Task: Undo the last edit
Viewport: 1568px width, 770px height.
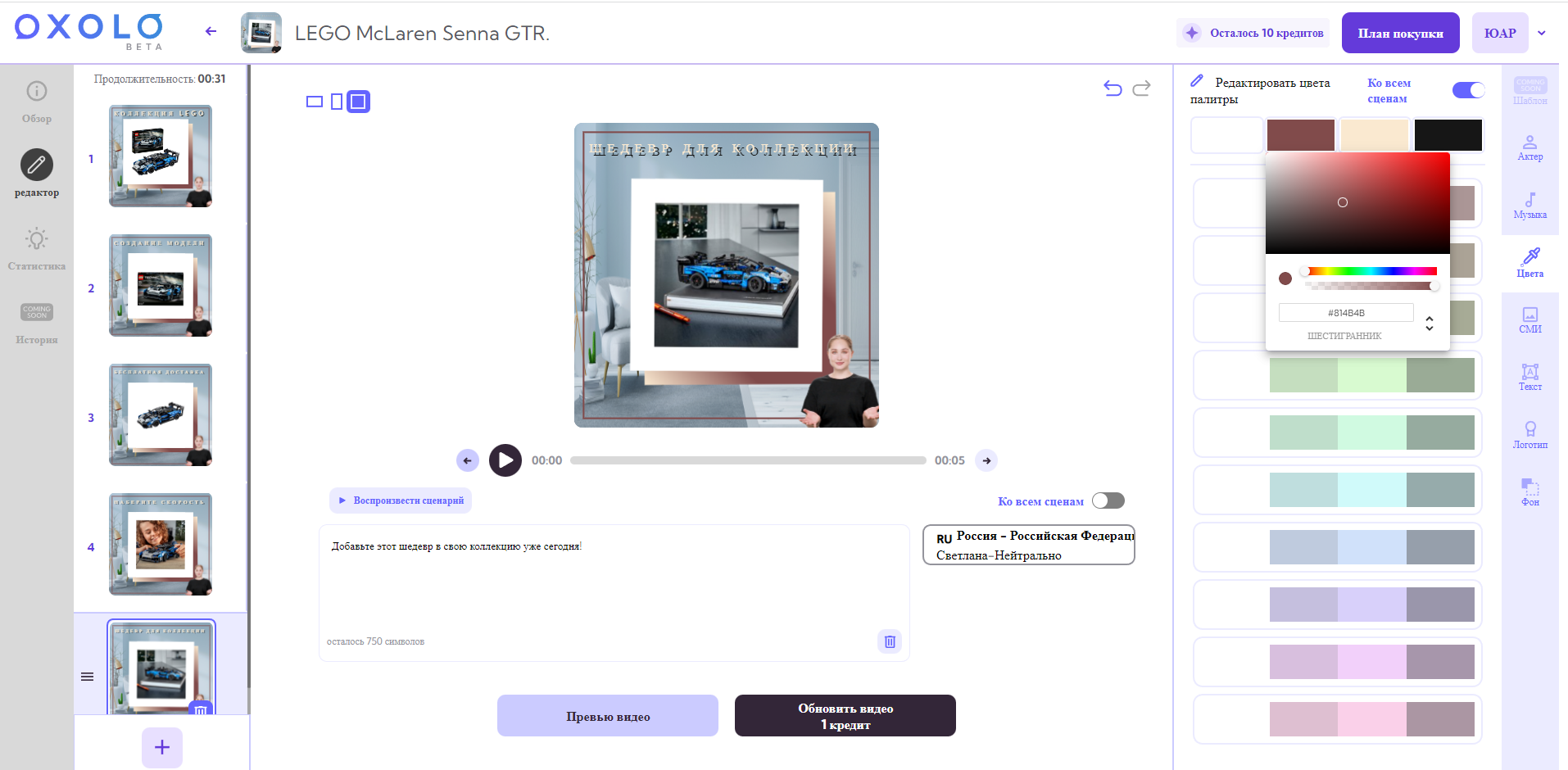Action: [1113, 88]
